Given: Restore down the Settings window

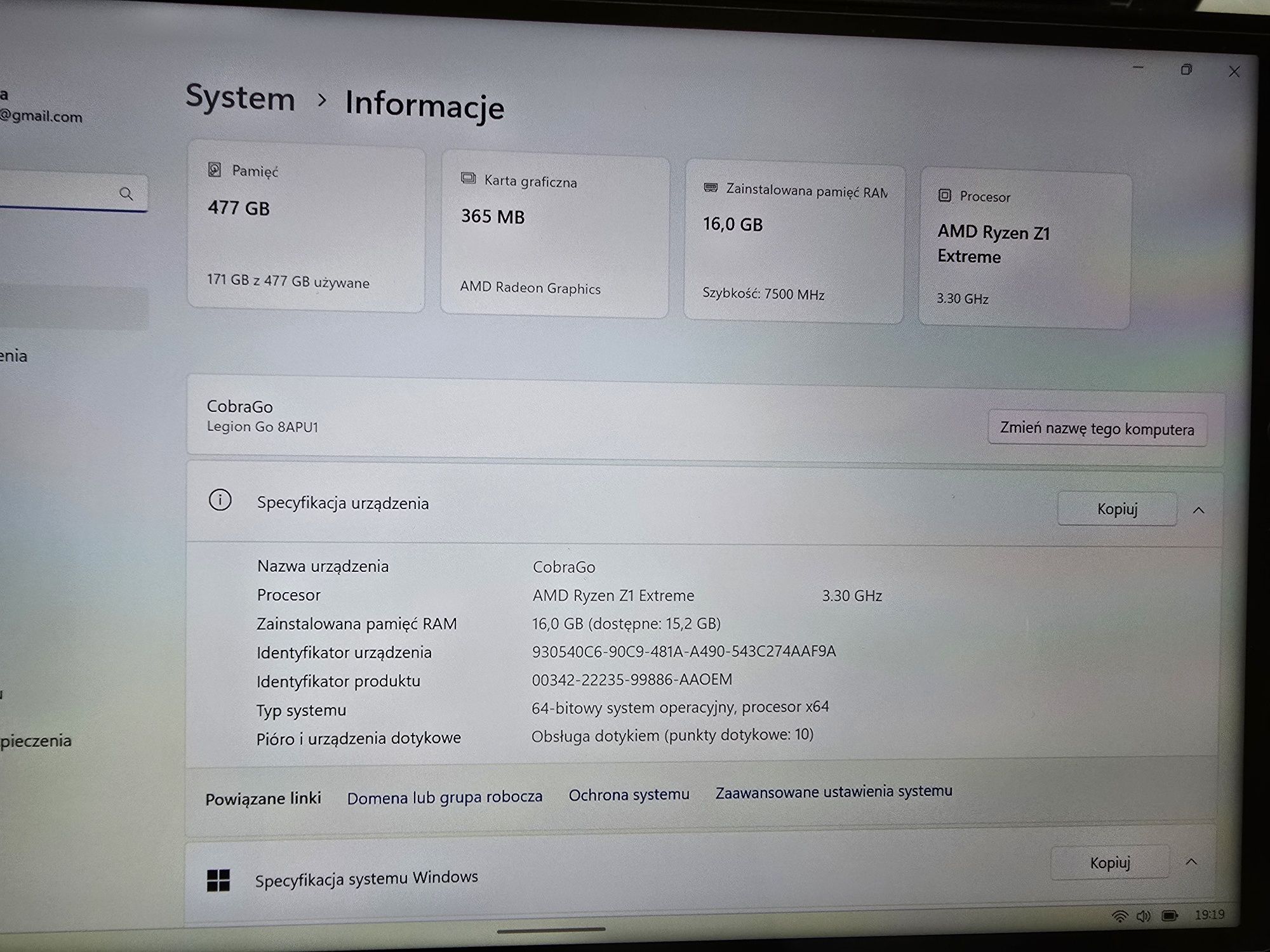Looking at the screenshot, I should tap(1186, 69).
